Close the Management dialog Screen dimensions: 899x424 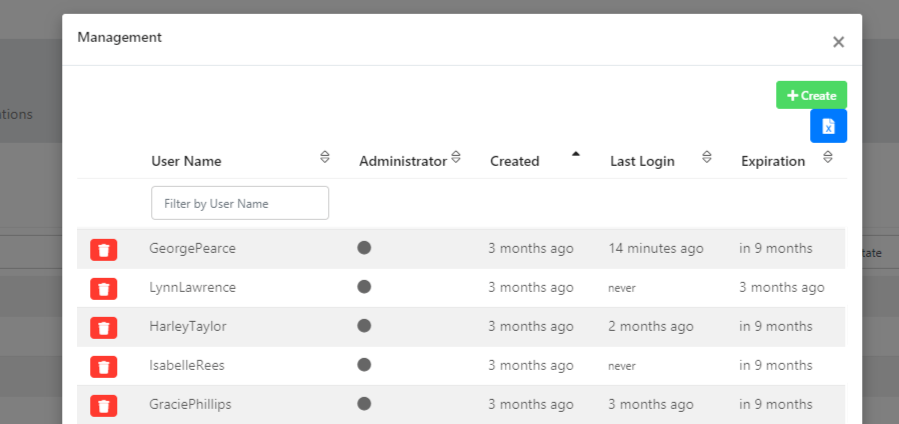tap(838, 42)
